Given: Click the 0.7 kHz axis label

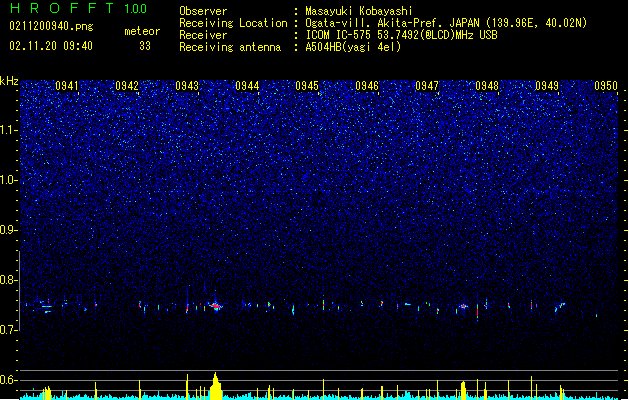Looking at the screenshot, I should pos(8,330).
